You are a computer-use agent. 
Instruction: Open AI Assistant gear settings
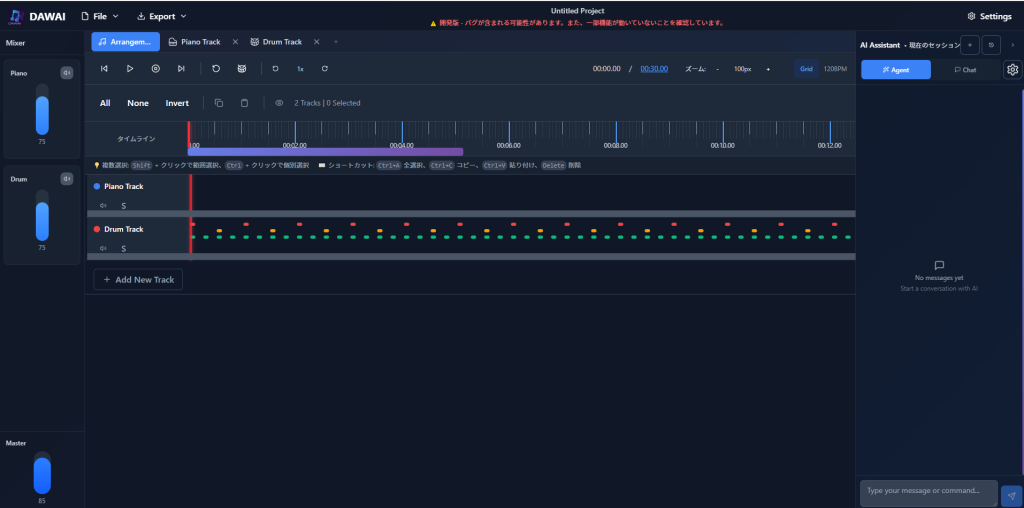tap(1012, 70)
